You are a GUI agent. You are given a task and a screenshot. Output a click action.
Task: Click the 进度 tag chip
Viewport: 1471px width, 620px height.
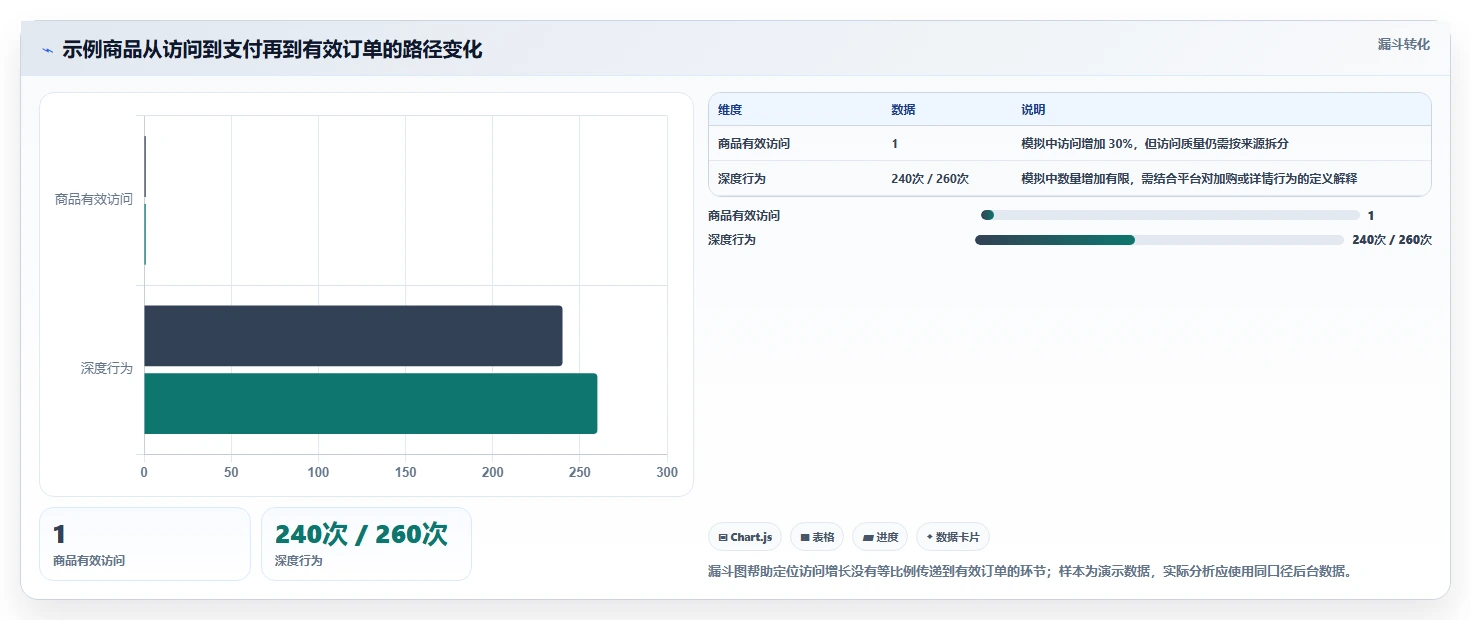[x=880, y=537]
